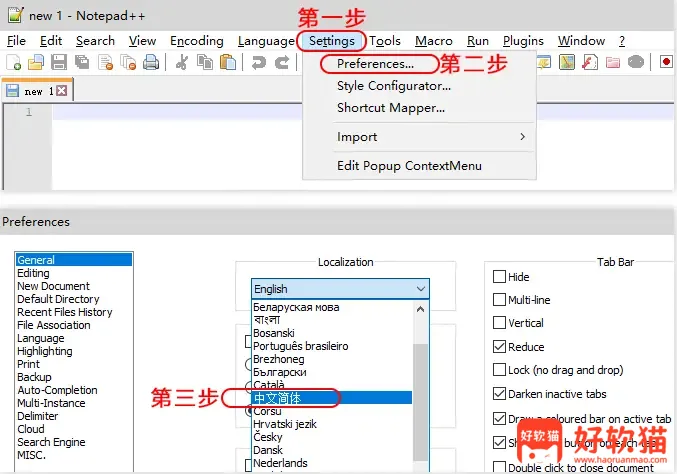Click the Open file folder icon
The height and width of the screenshot is (474, 677).
tap(36, 62)
